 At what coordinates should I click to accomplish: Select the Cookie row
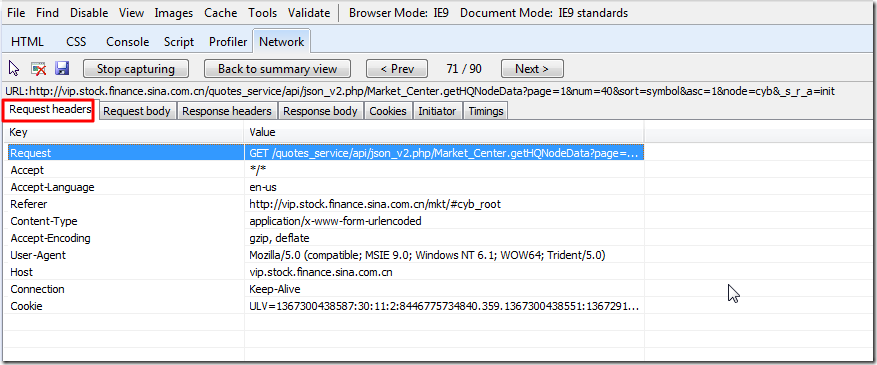(326, 306)
